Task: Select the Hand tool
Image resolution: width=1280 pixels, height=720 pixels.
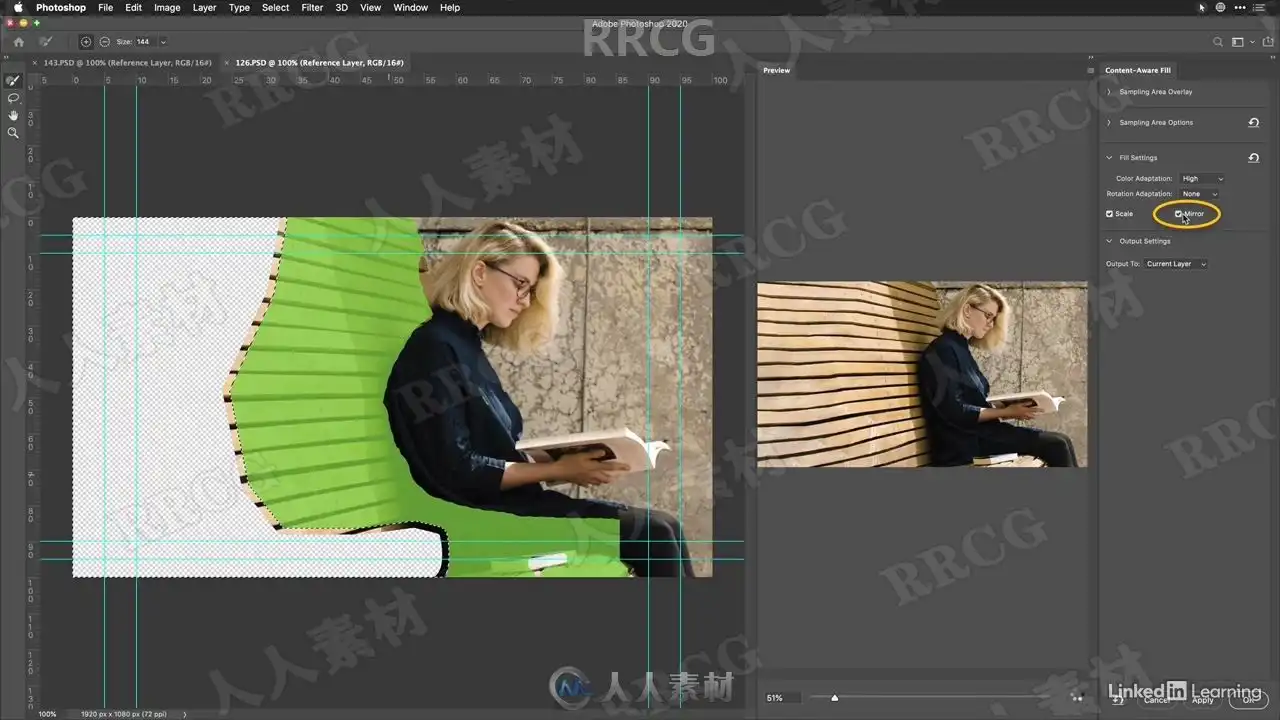Action: point(13,115)
